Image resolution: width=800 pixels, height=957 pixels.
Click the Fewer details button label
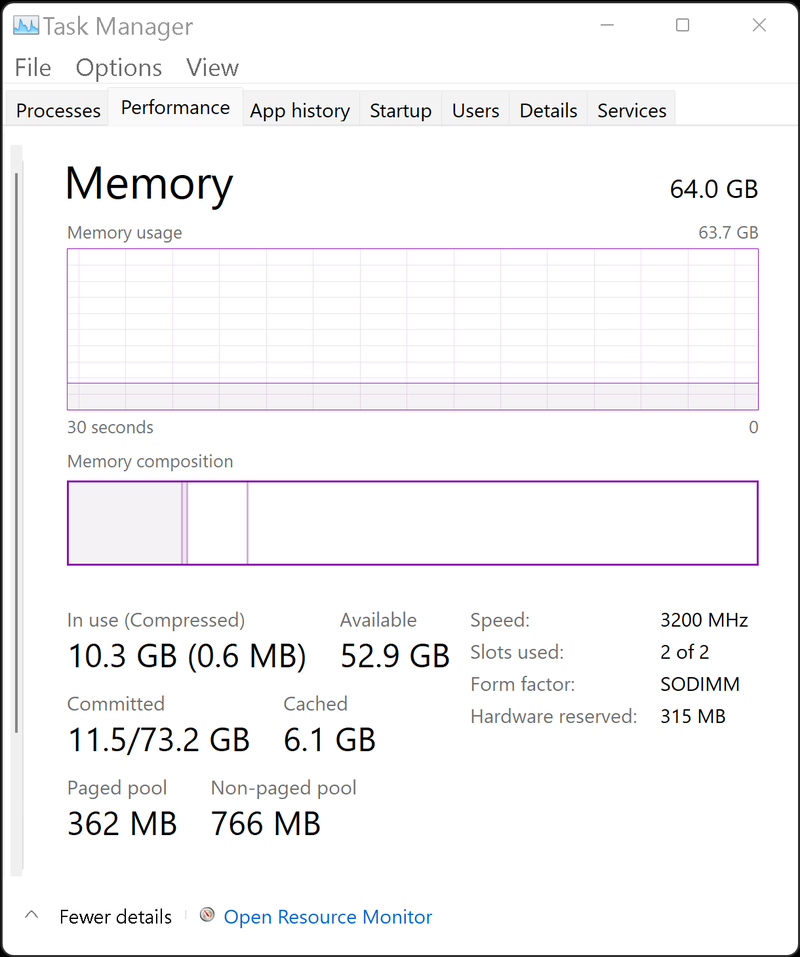(115, 917)
